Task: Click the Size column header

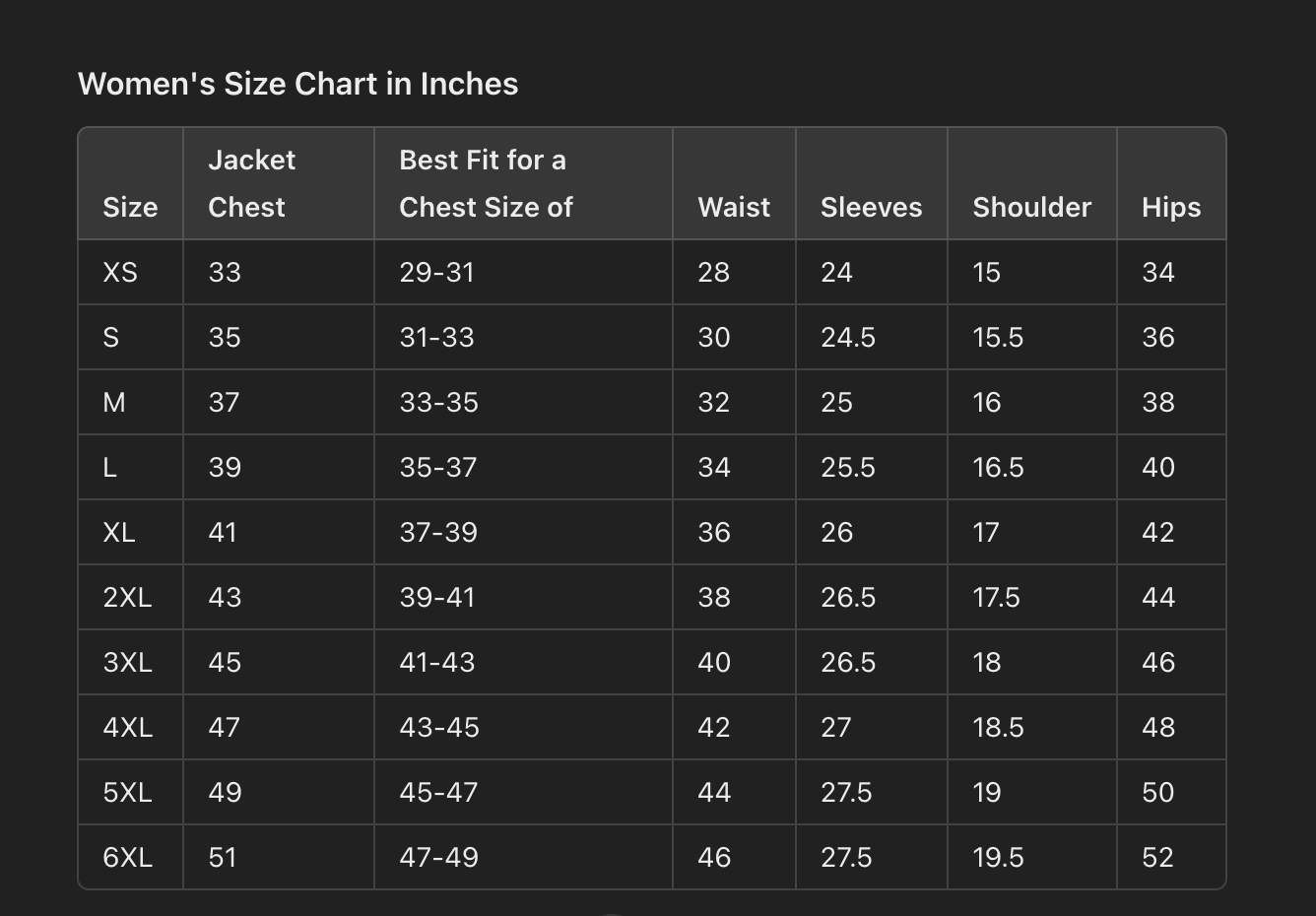Action: (x=130, y=207)
